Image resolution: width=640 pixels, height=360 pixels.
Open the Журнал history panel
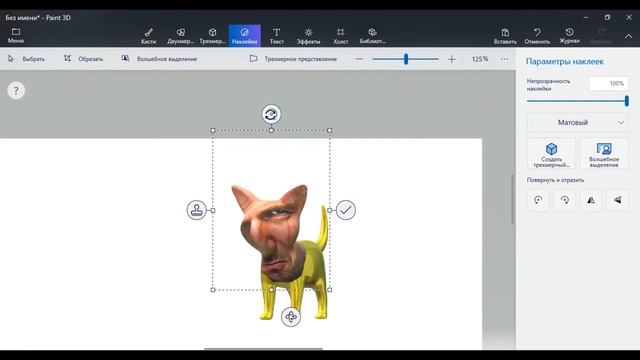click(569, 36)
